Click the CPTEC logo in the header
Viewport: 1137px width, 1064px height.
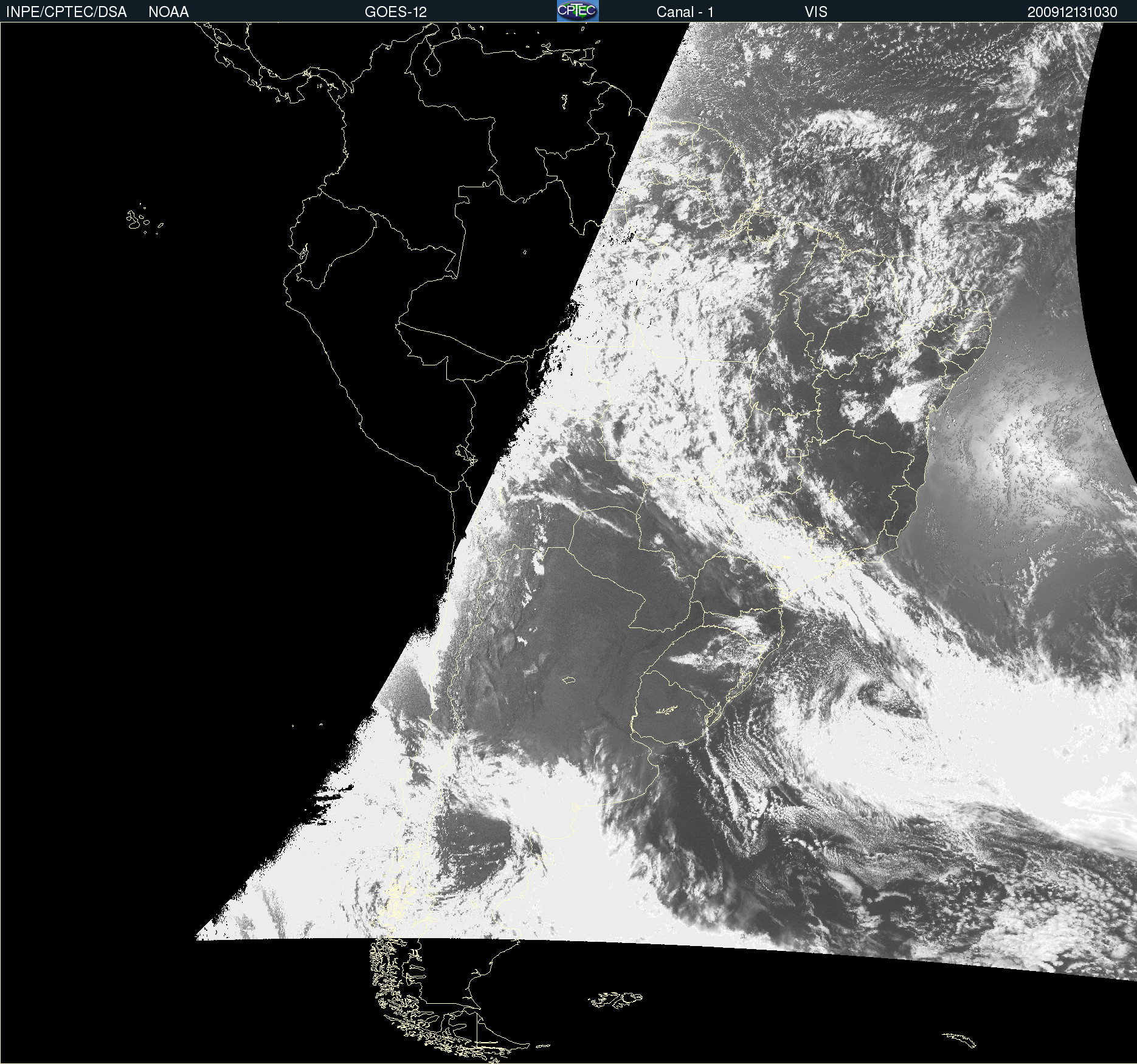point(578,11)
